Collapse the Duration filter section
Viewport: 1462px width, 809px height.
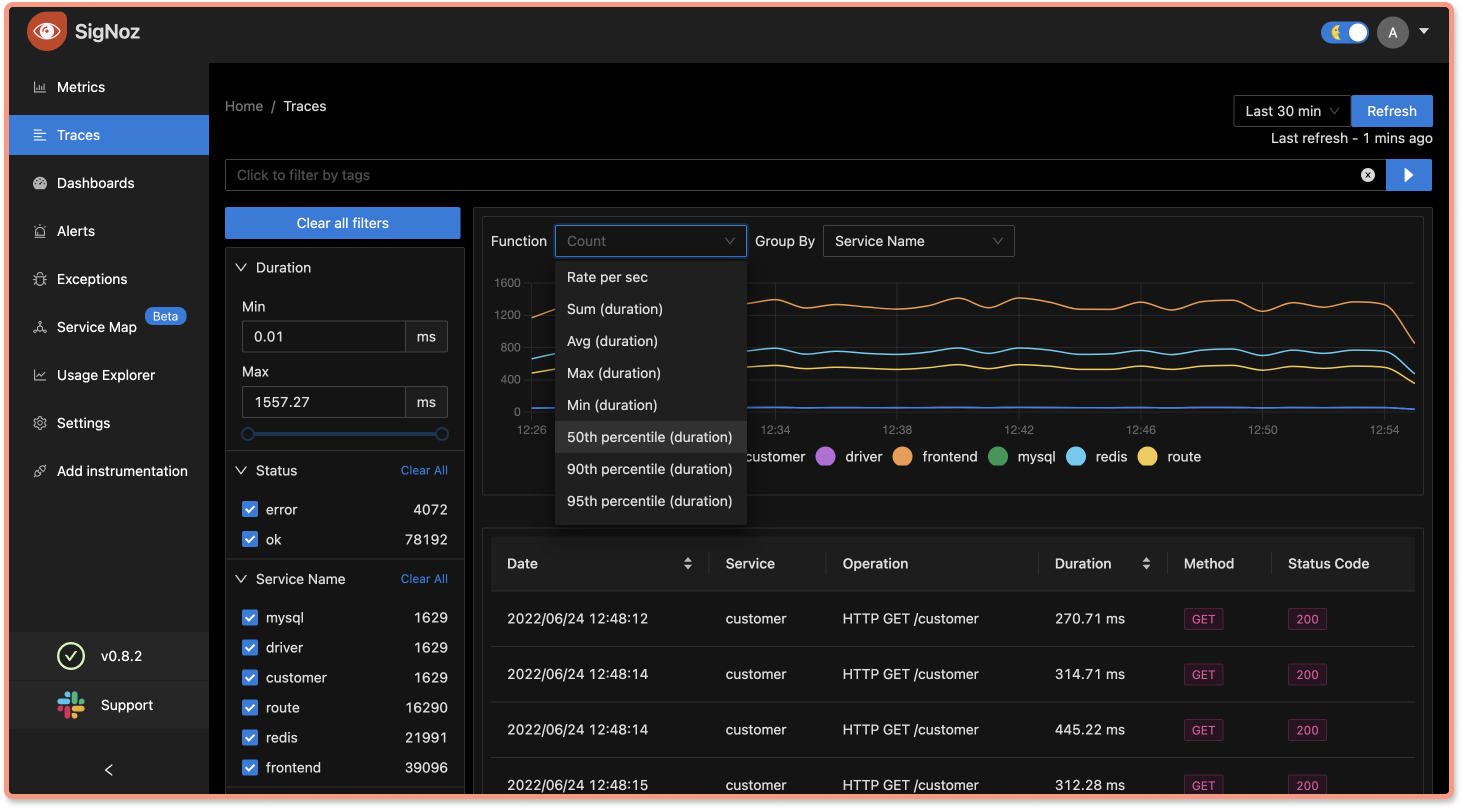(x=241, y=268)
